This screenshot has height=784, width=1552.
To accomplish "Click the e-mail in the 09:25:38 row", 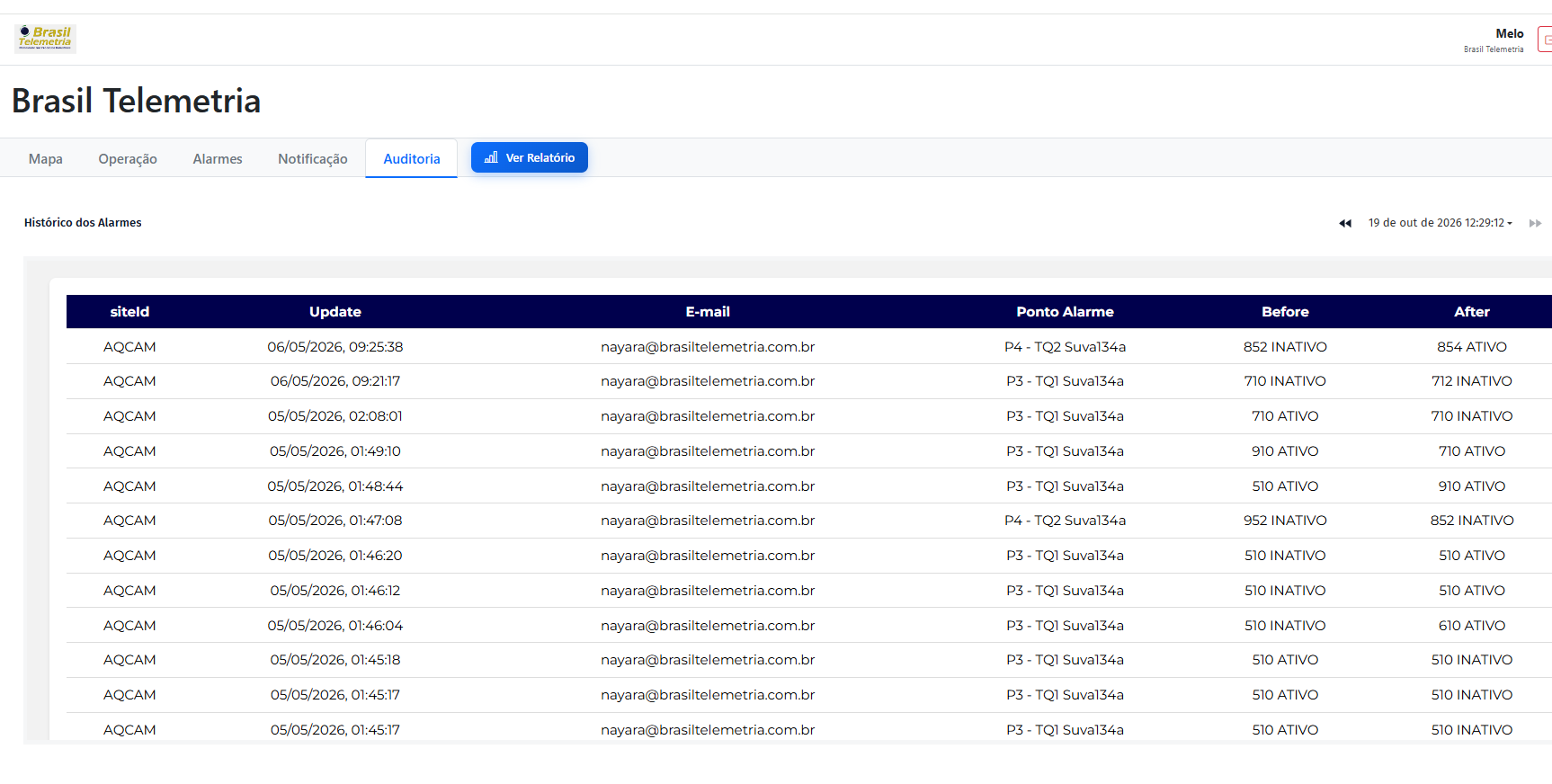I will pos(708,347).
